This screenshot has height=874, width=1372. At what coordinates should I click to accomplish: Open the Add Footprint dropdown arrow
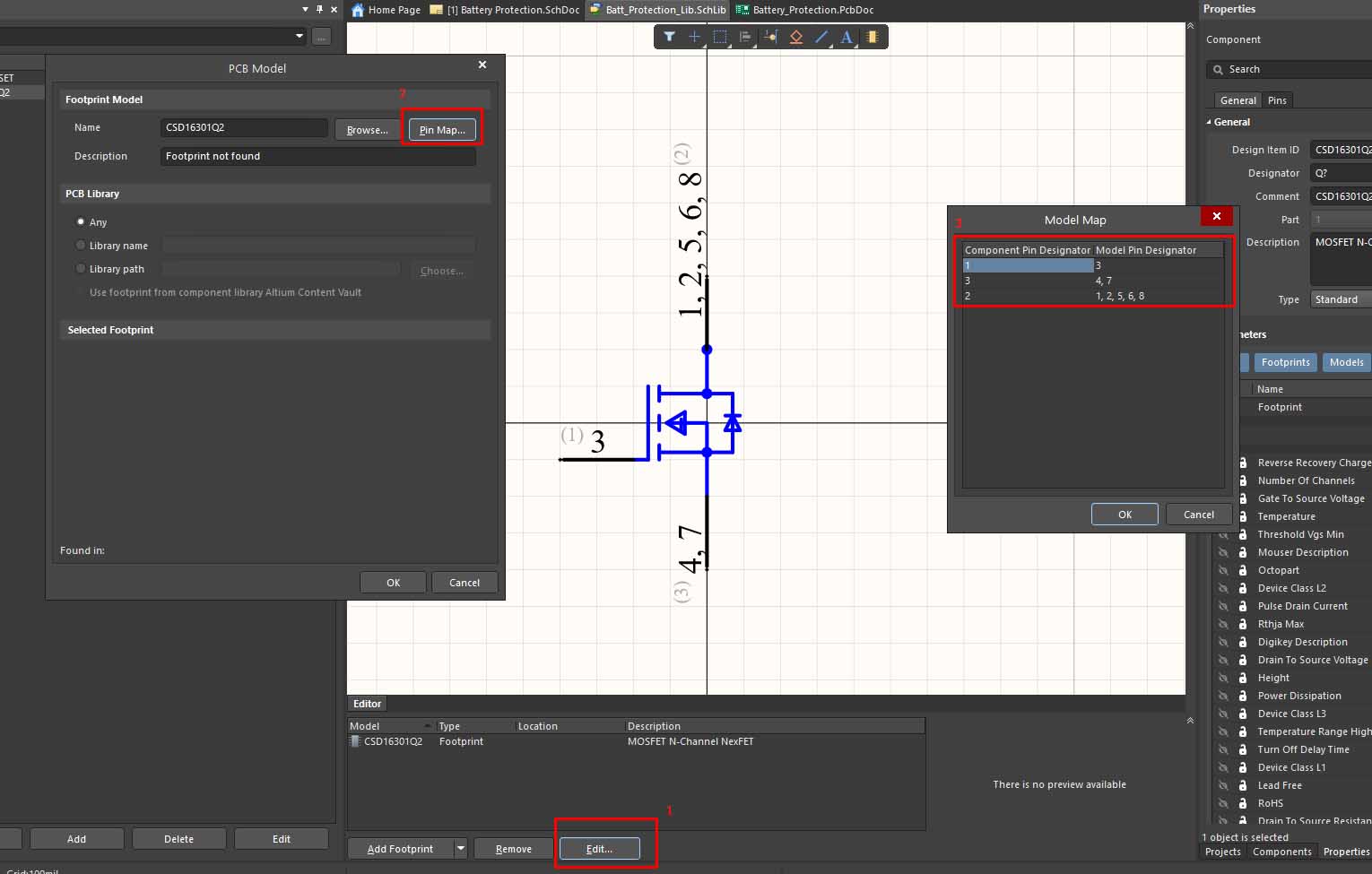[461, 848]
